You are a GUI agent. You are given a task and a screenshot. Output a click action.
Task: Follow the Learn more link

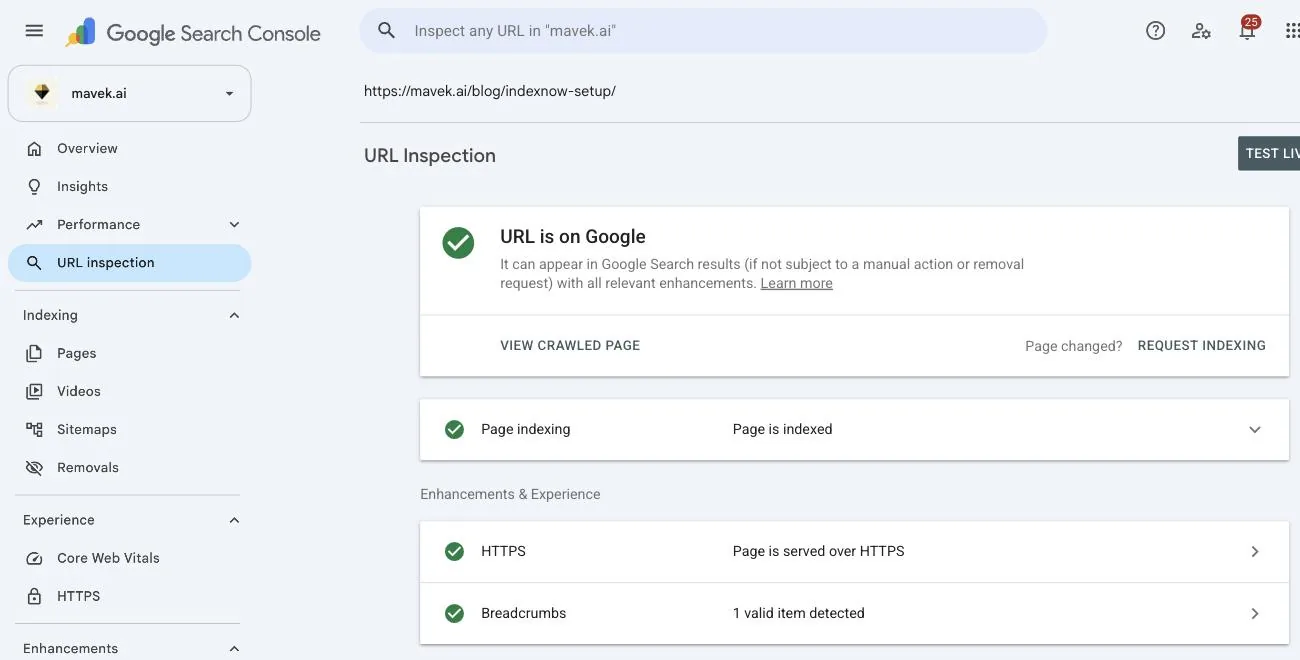pos(796,283)
